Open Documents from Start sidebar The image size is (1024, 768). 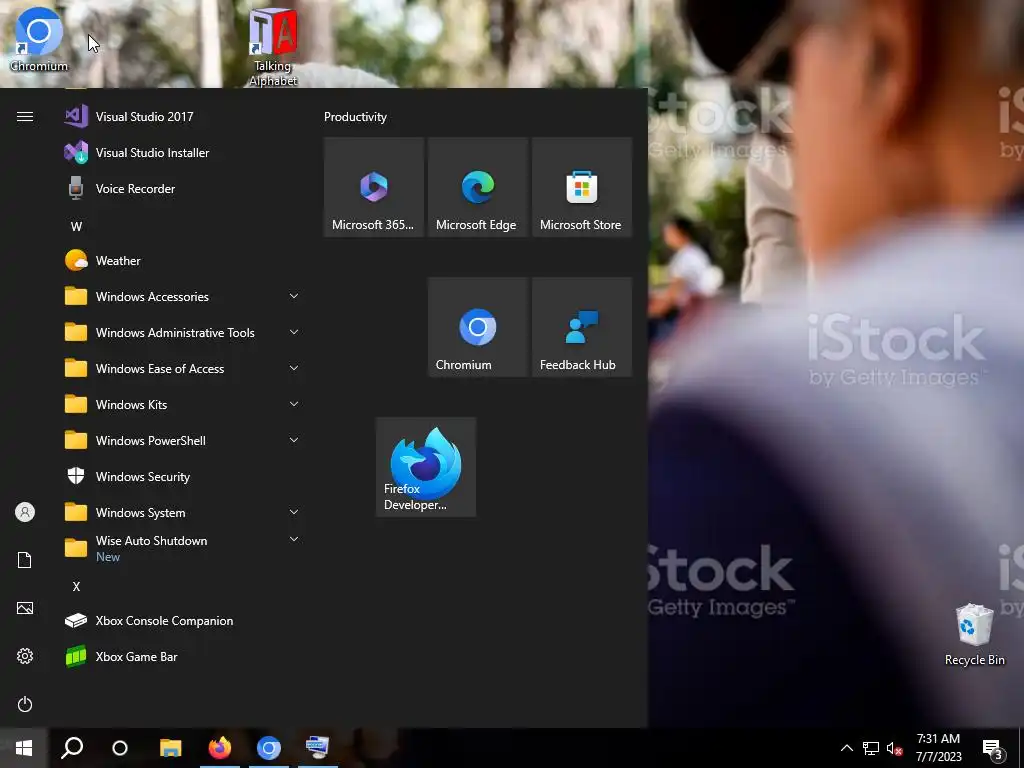[x=25, y=560]
